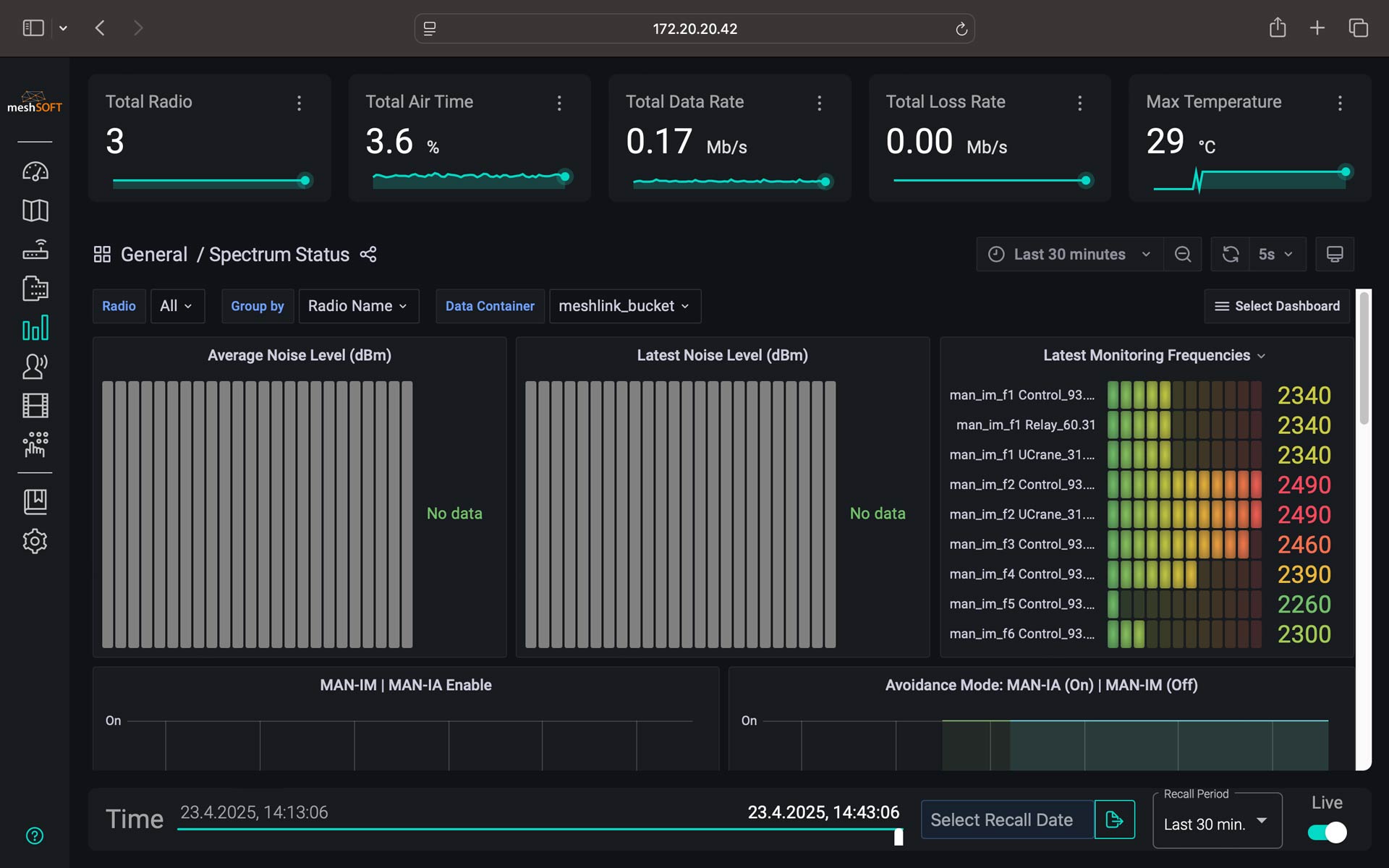
Task: Share the Spectrum Status dashboard
Action: 368,255
